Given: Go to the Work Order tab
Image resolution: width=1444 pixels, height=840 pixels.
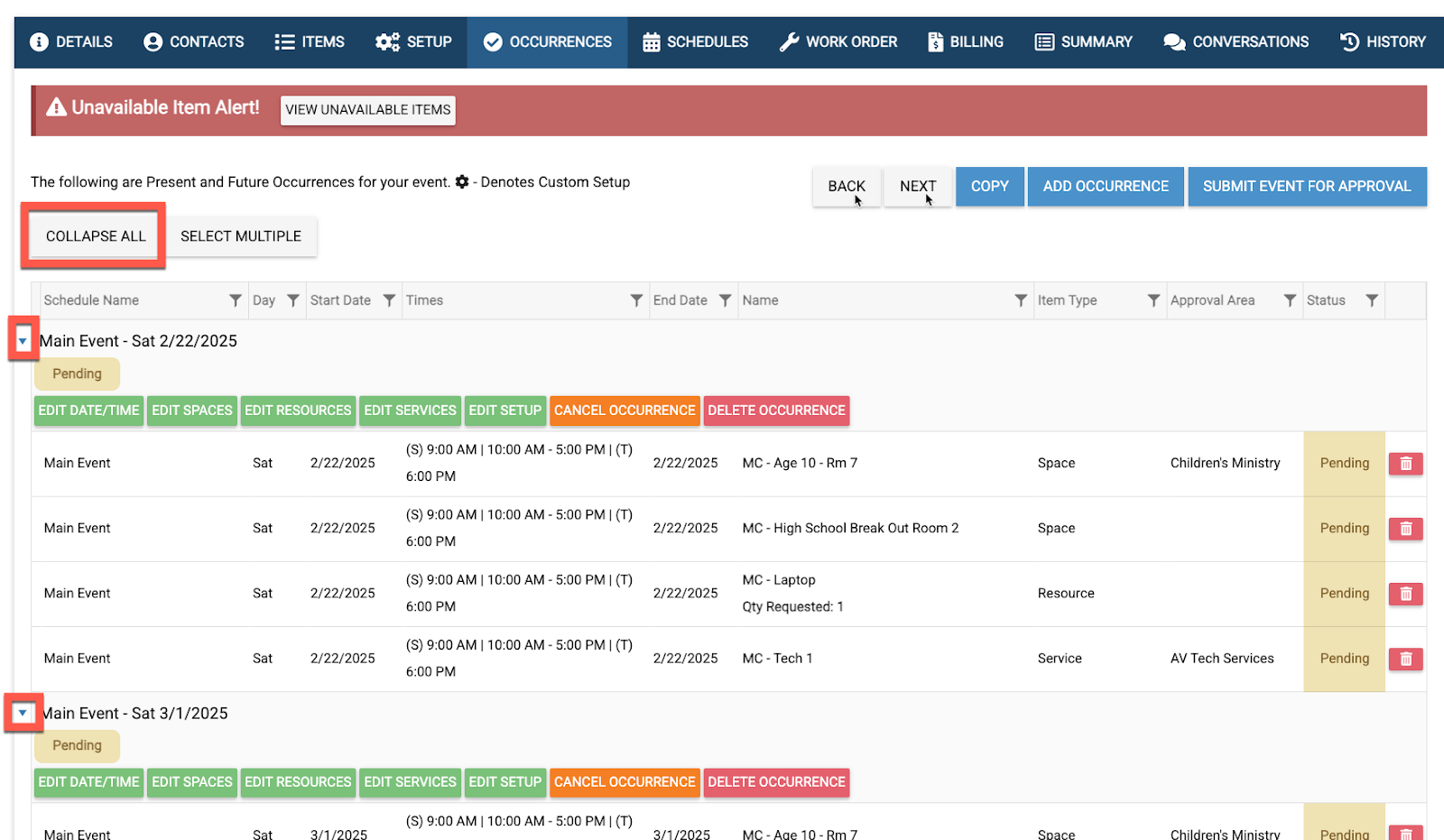Looking at the screenshot, I should pos(838,42).
